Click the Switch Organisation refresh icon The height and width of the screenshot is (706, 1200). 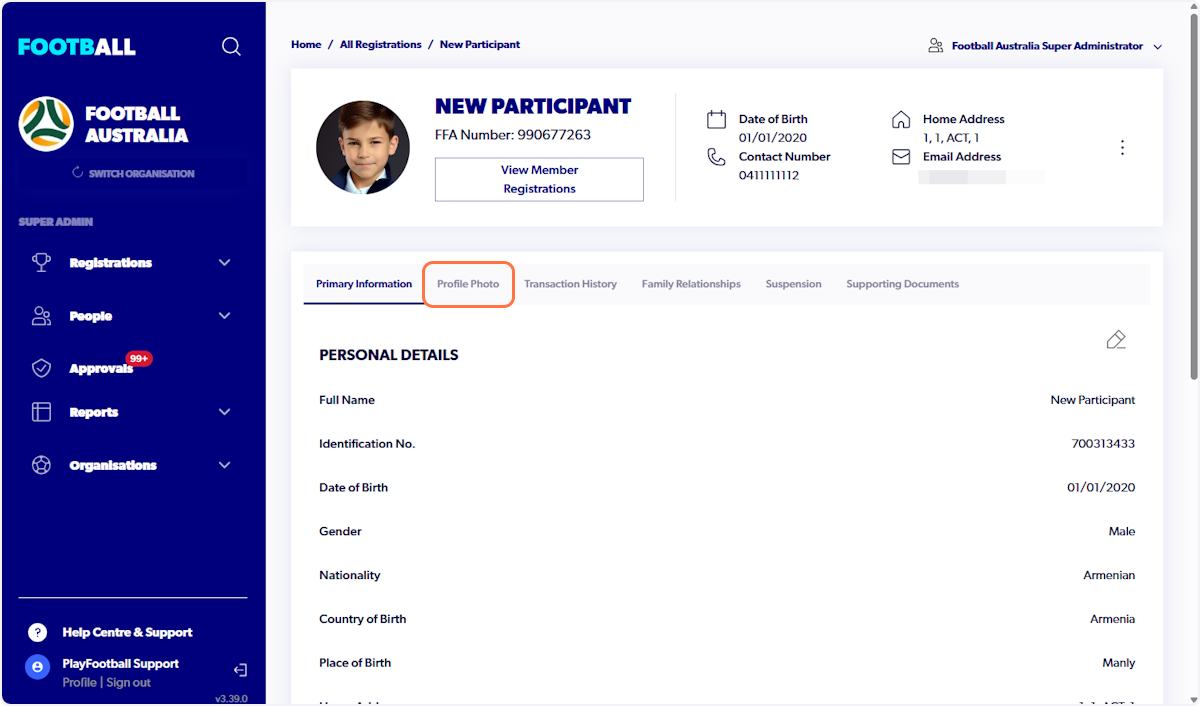tap(77, 173)
